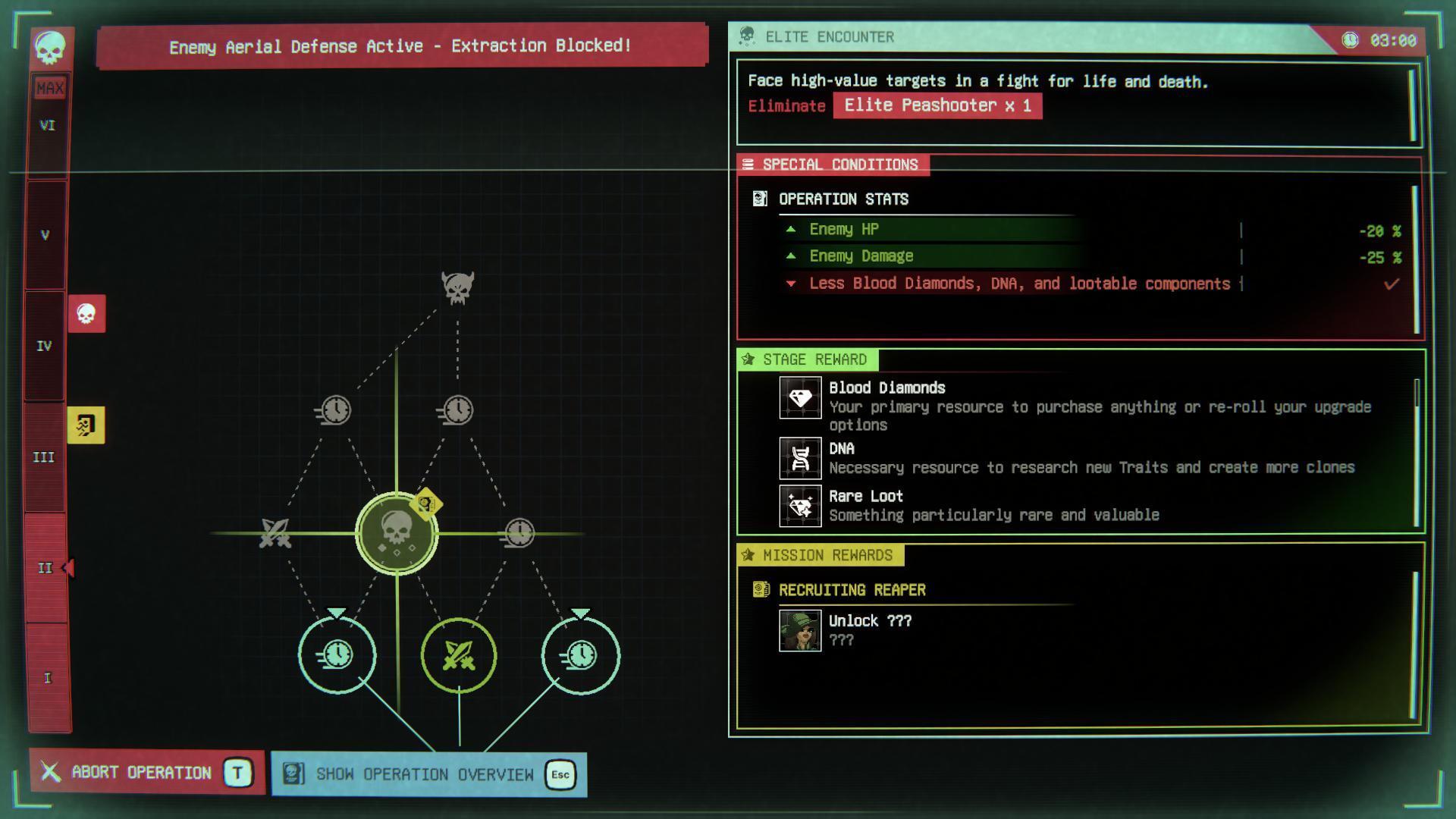The image size is (1456, 819).
Task: Click the yellow extraction marker beside level III
Action: point(86,425)
